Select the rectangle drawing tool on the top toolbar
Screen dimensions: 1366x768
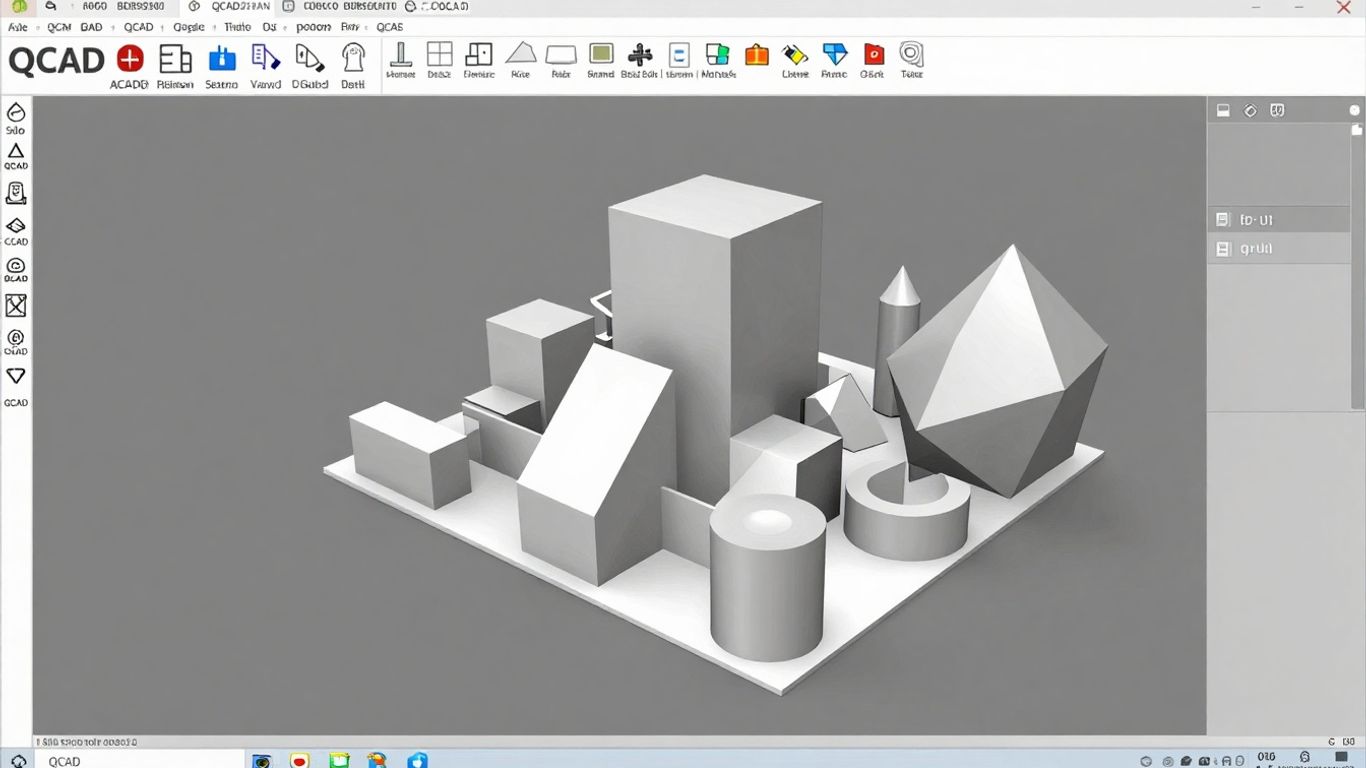[561, 58]
